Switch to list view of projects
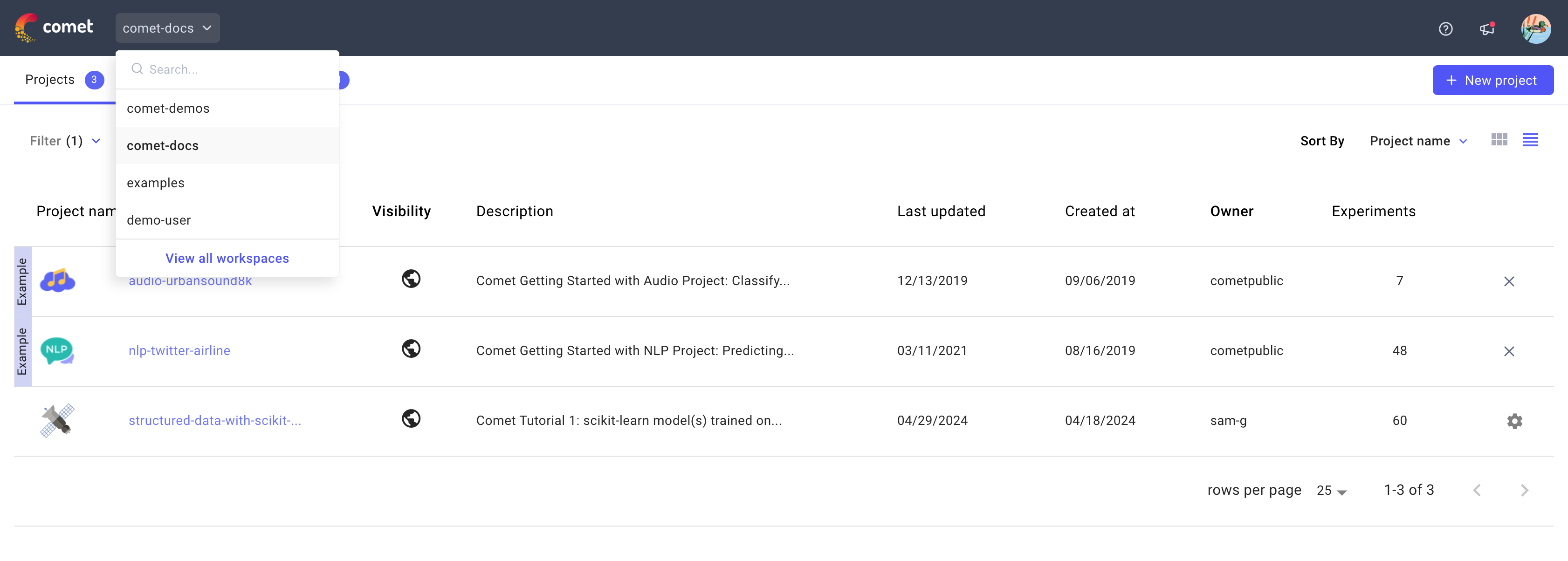This screenshot has width=1568, height=561. pyautogui.click(x=1532, y=139)
